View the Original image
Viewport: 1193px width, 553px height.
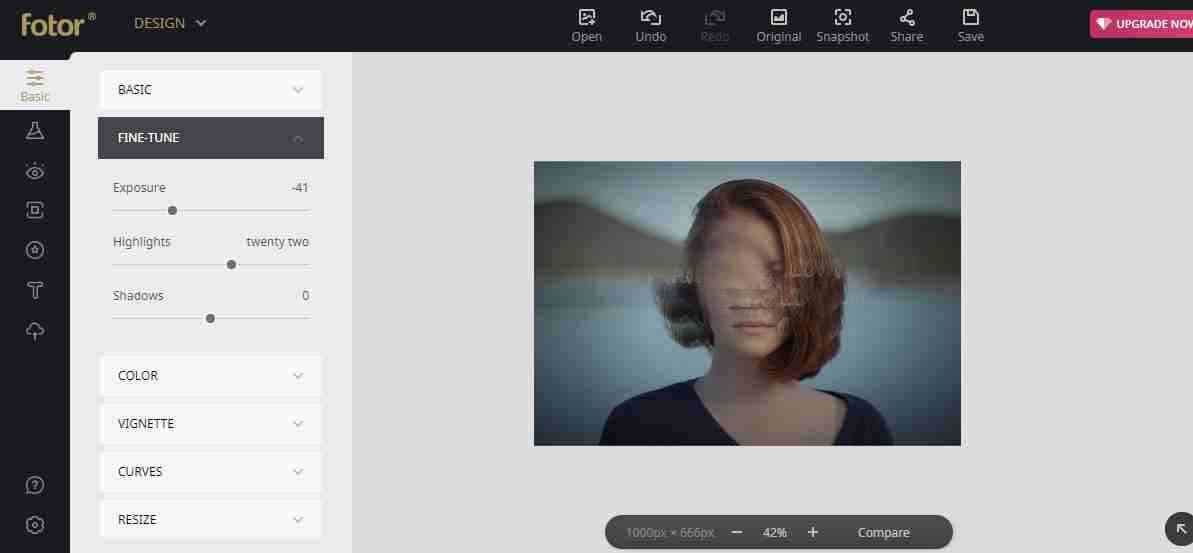point(778,26)
